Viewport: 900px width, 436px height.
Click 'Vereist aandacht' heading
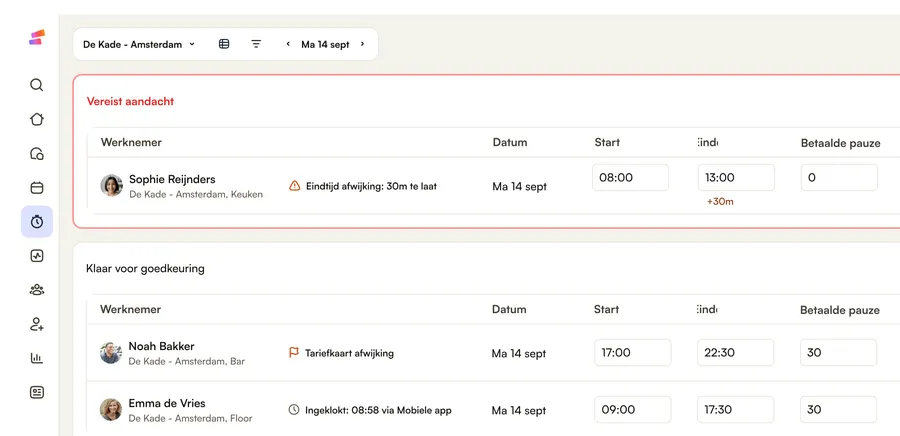click(130, 102)
